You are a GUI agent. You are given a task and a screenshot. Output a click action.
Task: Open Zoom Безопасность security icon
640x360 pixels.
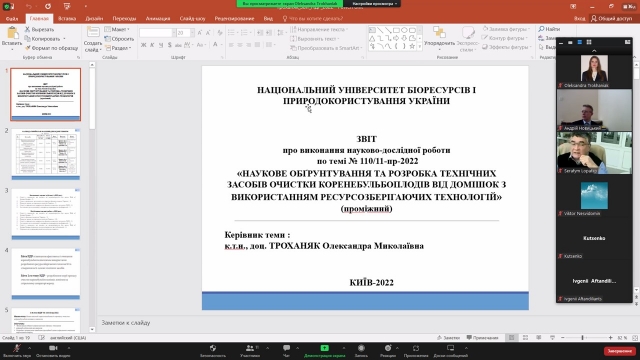tap(213, 350)
